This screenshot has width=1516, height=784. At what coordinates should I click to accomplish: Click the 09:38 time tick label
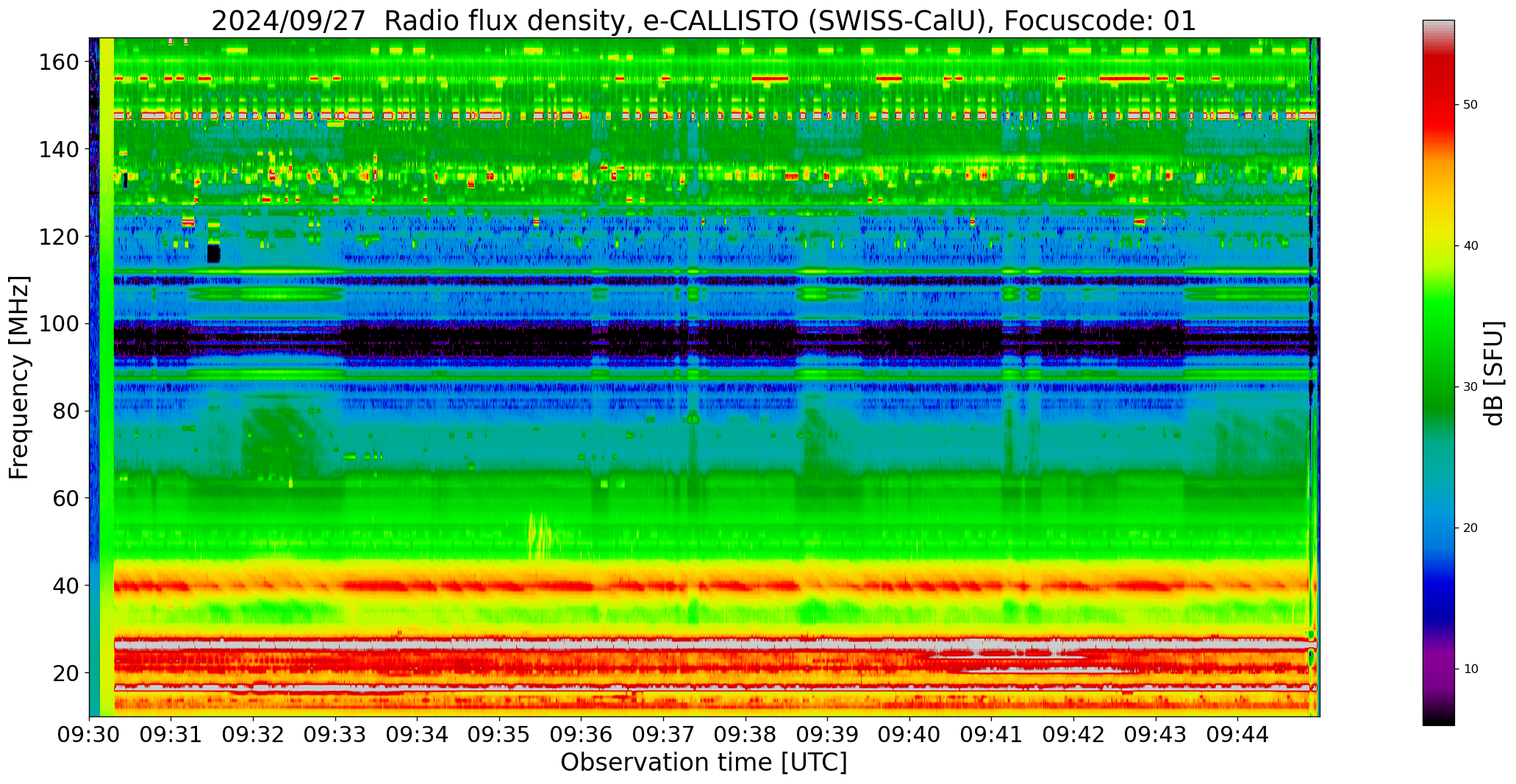746,734
